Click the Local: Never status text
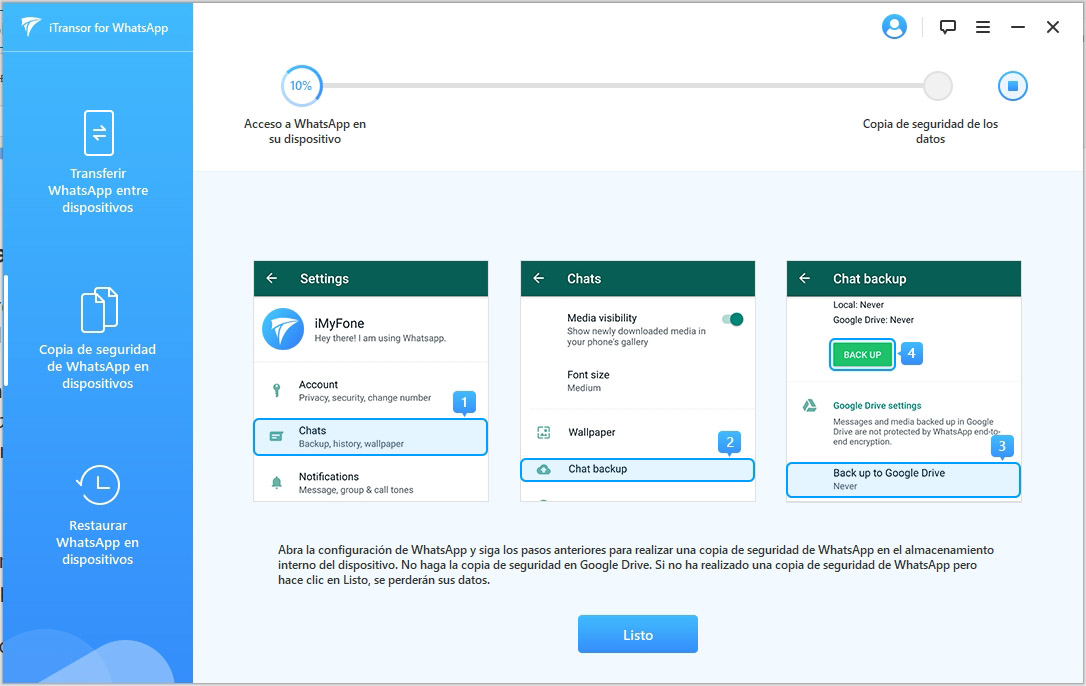Viewport: 1086px width, 686px height. [x=858, y=305]
